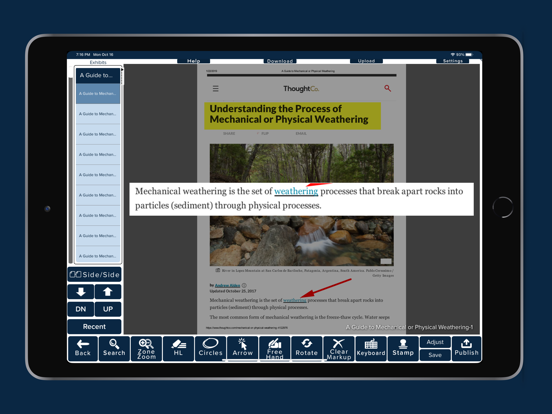The image size is (552, 414).
Task: Click the battery indicator in status bar
Action: 469,55
